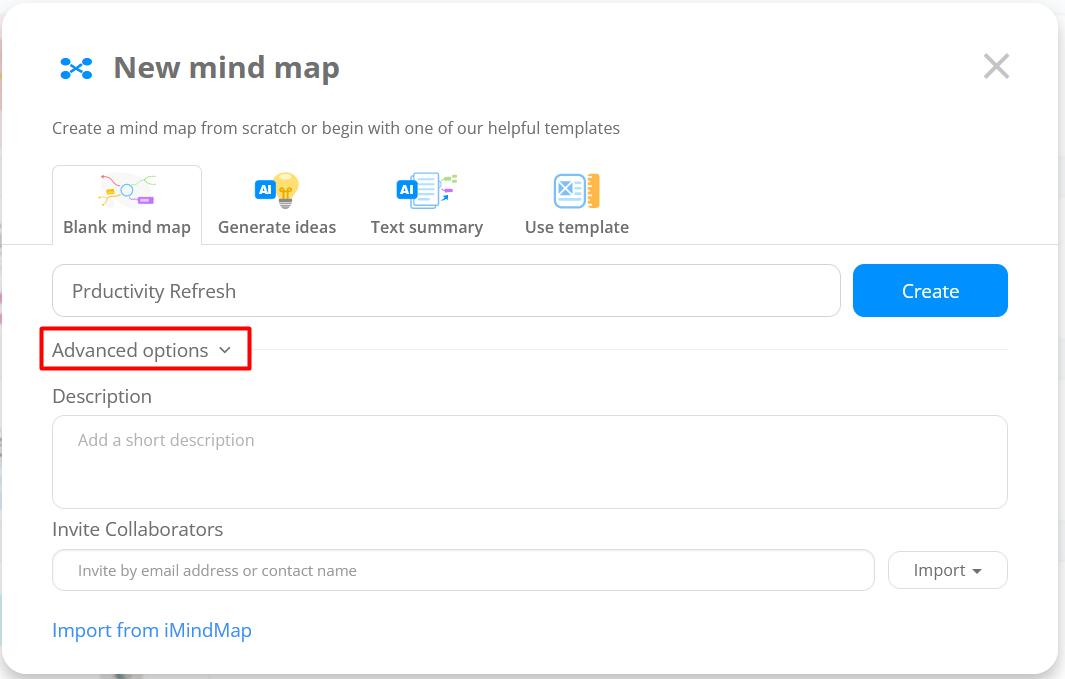Click the Prductivity Refresh title field
Viewport: 1065px width, 679px height.
445,291
